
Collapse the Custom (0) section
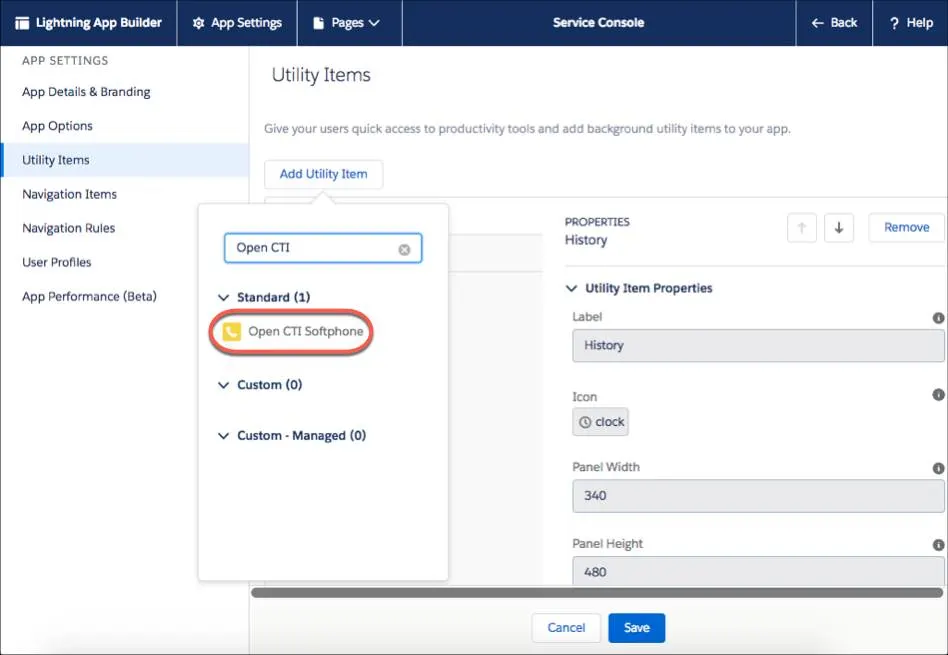click(223, 385)
